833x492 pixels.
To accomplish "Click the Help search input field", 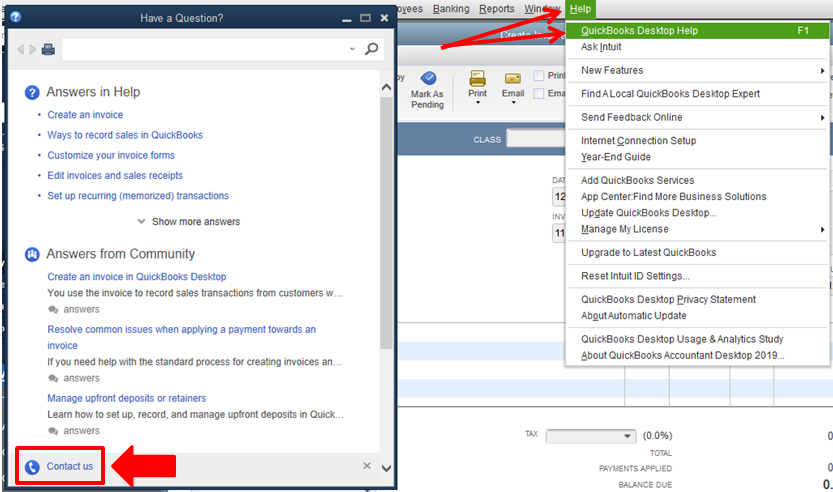I will (205, 49).
